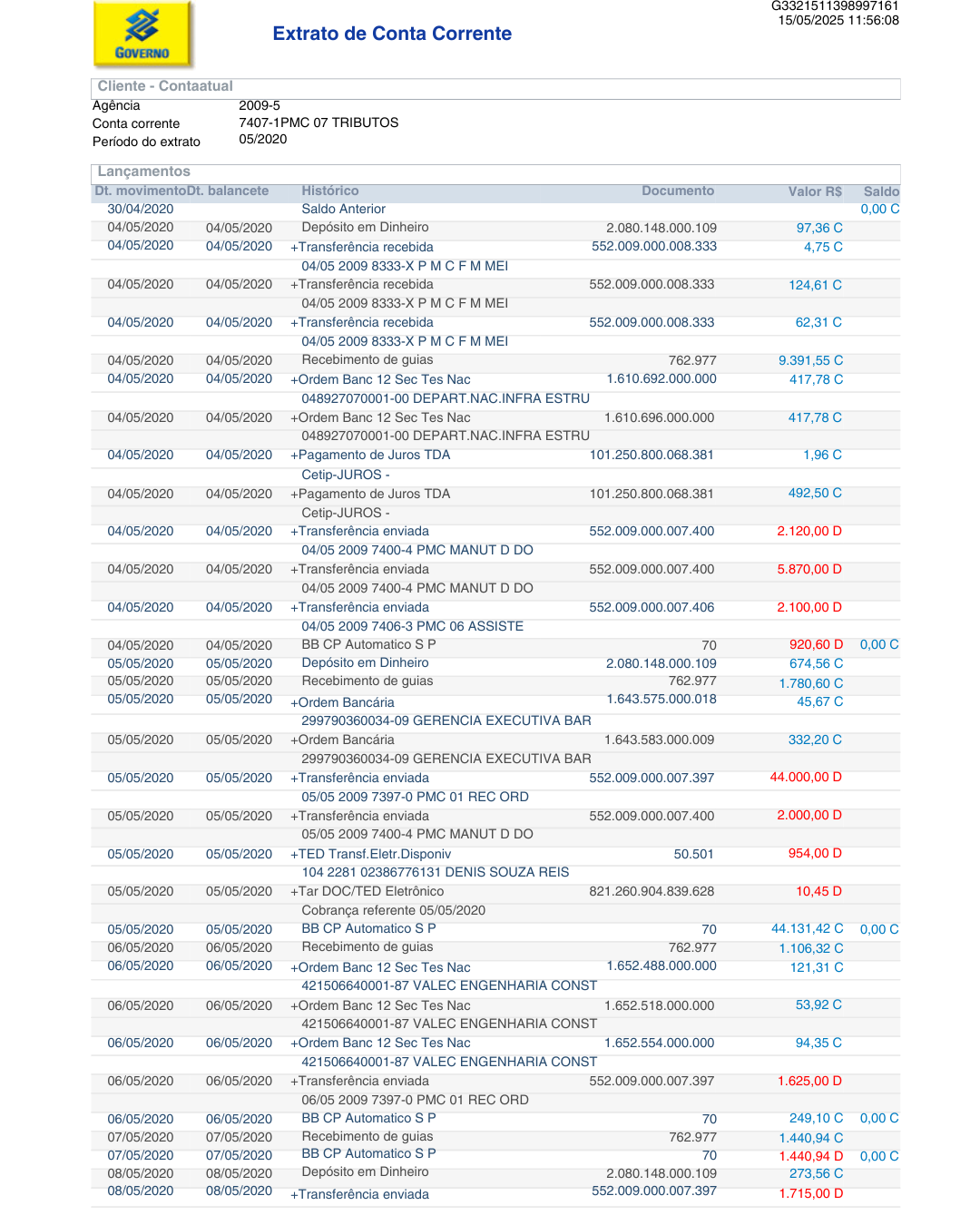This screenshot has height=1225, width=980.
Task: Select the 44.000,00 D transfer amount
Action: point(806,777)
